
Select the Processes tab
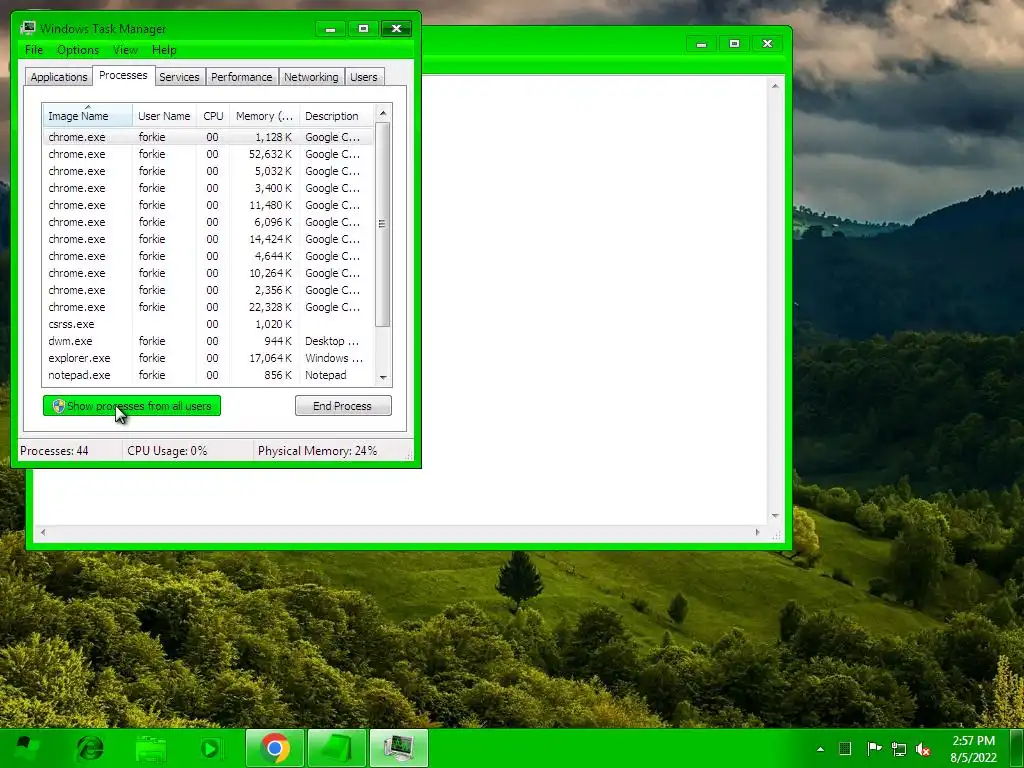click(x=123, y=75)
